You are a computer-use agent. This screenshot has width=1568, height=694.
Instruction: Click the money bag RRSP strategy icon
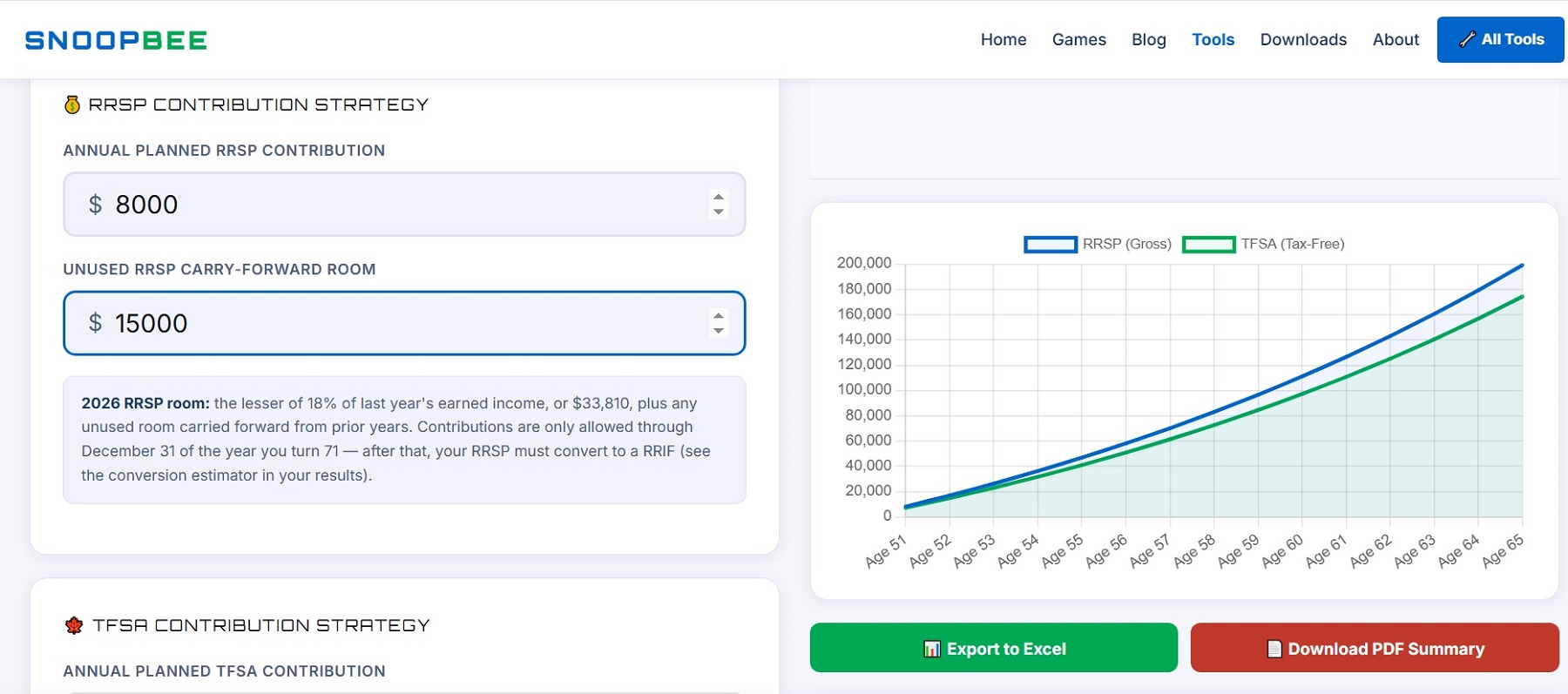coord(72,104)
